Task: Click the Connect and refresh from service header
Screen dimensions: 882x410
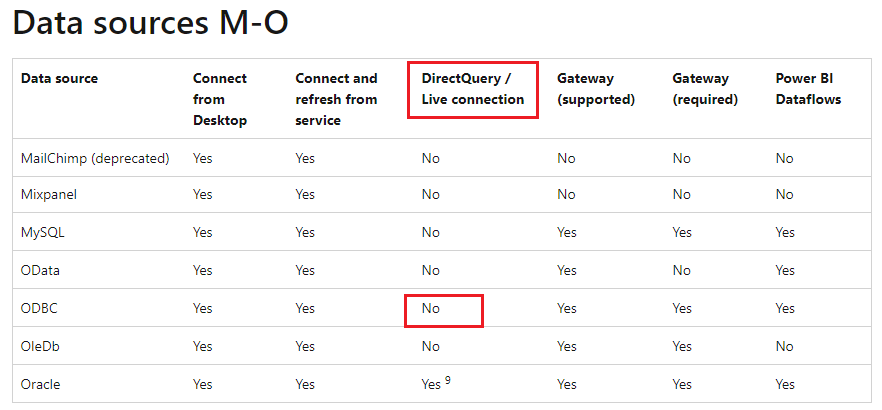Action: pos(336,100)
